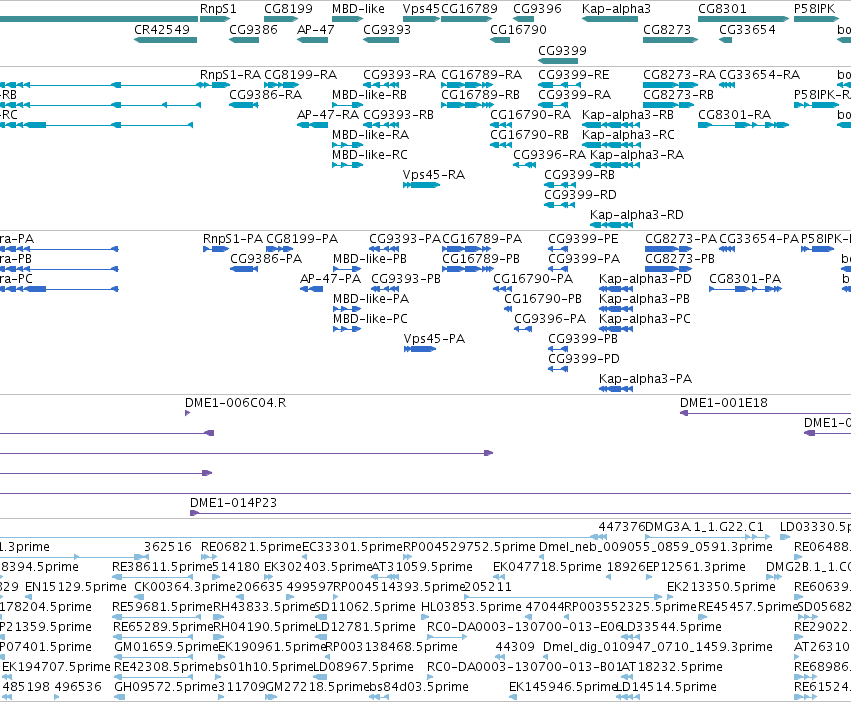Click the DME1-006C04.R BAC label

pyautogui.click(x=236, y=403)
